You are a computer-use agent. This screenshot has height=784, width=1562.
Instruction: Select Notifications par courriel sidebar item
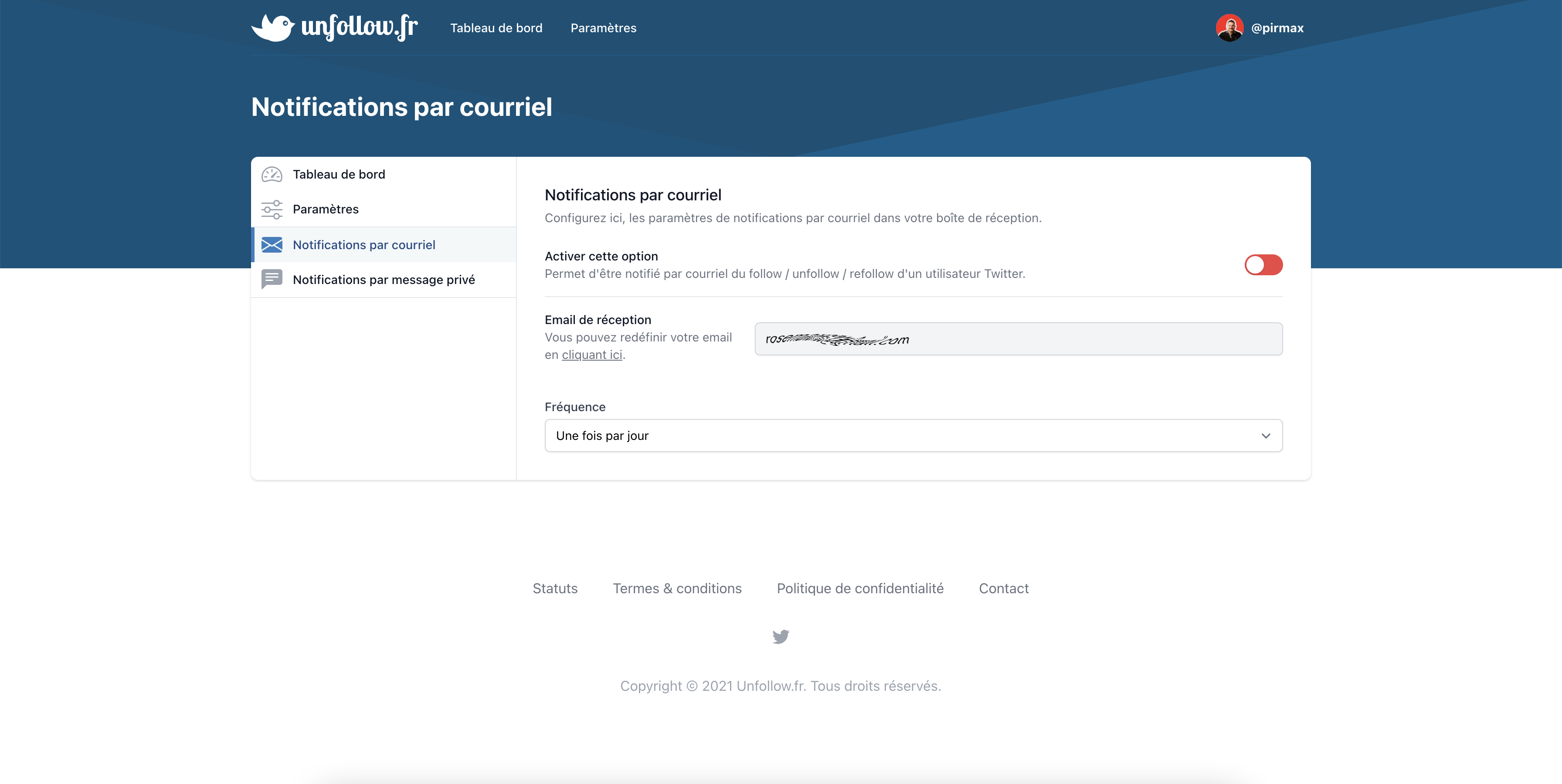point(364,245)
